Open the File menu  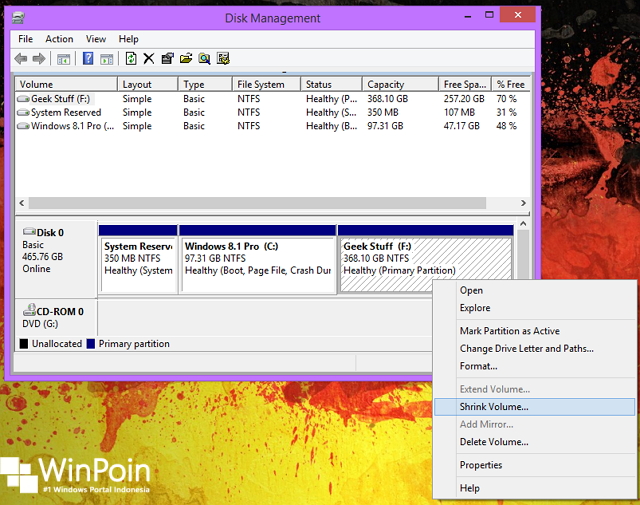25,39
